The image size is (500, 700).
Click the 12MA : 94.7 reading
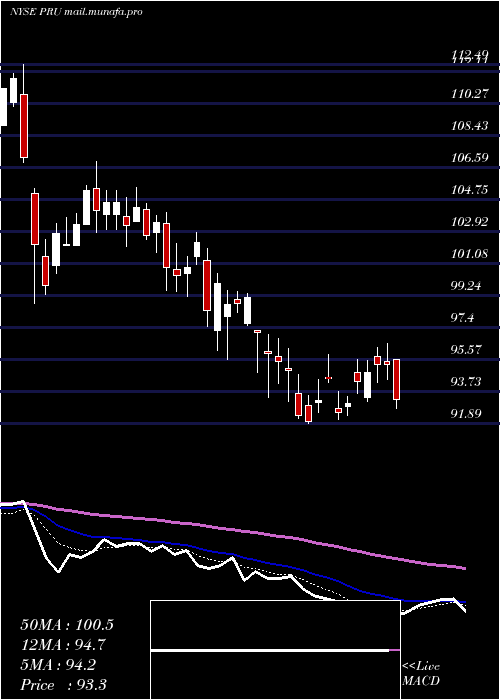[63, 645]
